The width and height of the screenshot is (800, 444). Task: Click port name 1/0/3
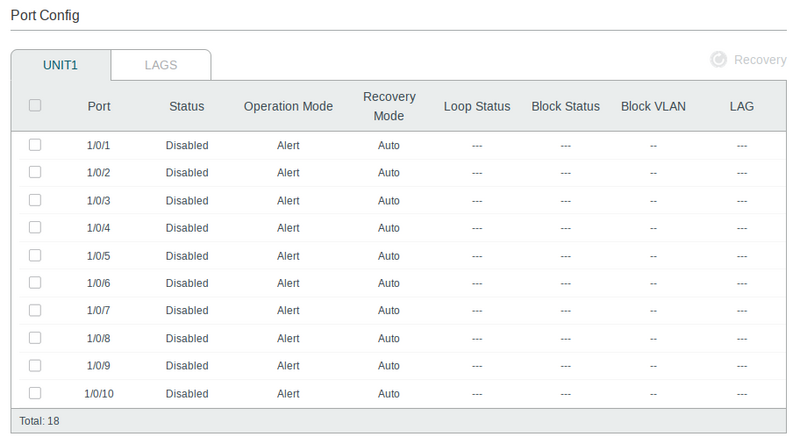pyautogui.click(x=98, y=201)
